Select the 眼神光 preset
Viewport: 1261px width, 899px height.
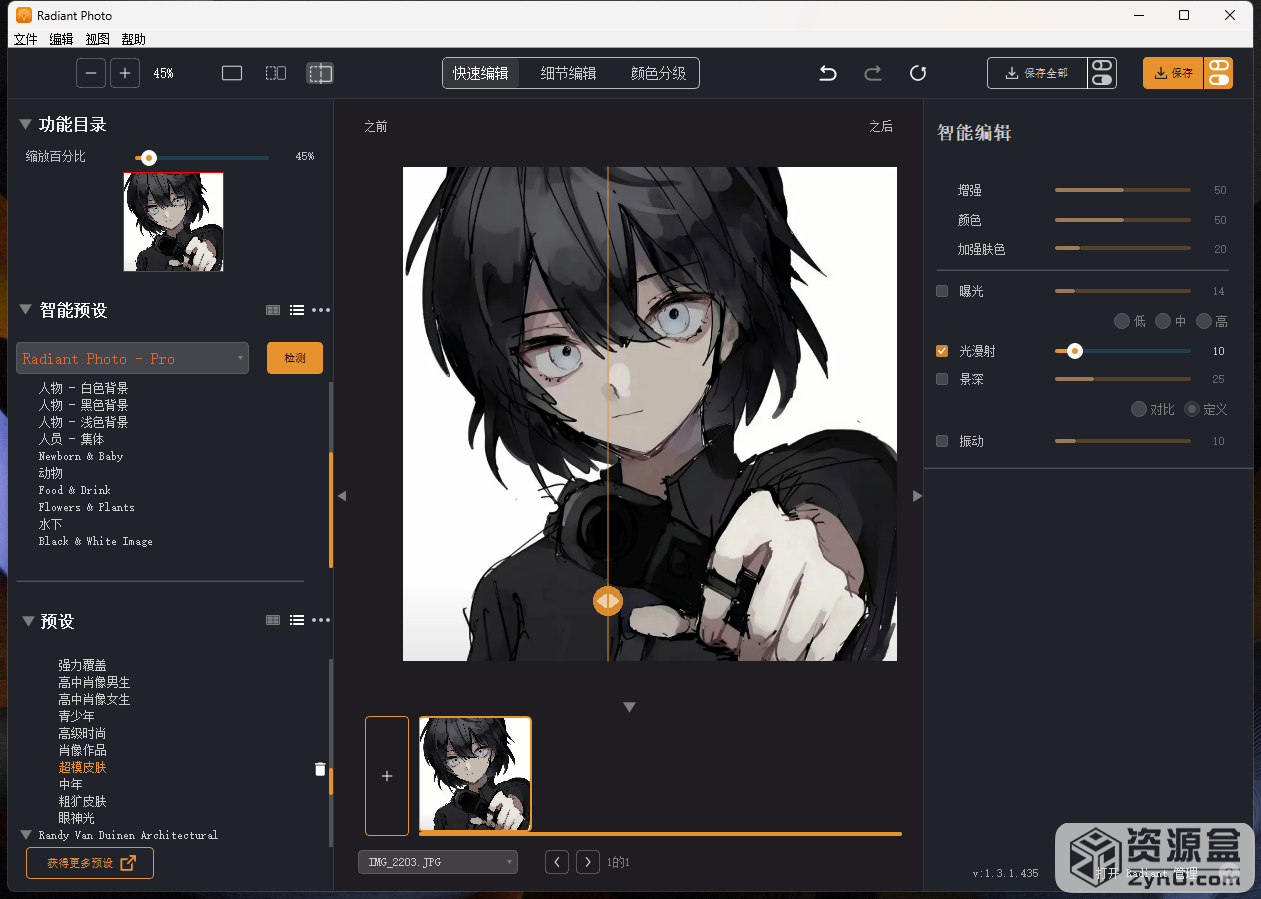77,818
